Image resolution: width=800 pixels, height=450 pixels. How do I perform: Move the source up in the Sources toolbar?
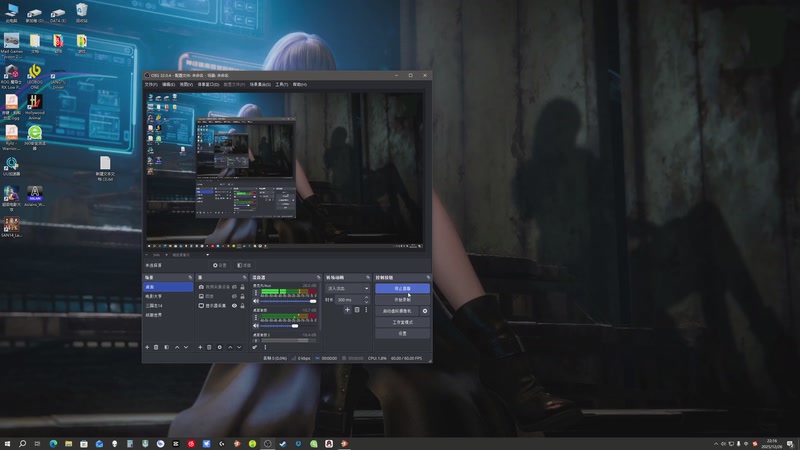click(230, 347)
